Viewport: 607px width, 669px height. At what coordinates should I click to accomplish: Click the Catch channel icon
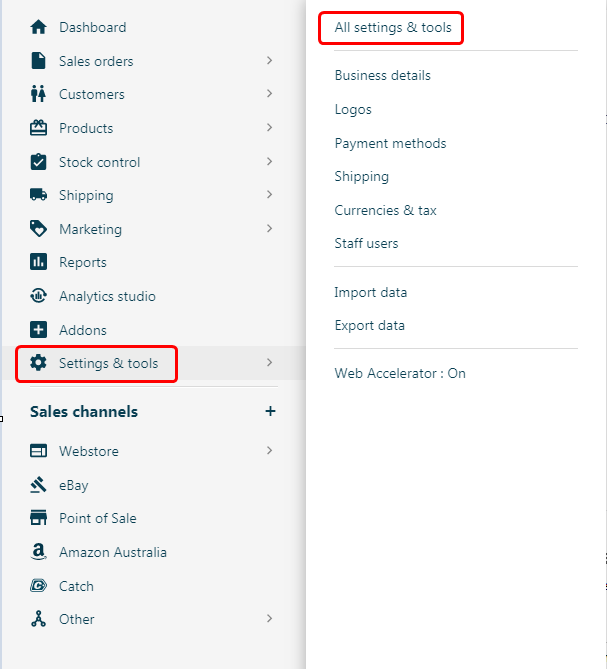click(38, 585)
